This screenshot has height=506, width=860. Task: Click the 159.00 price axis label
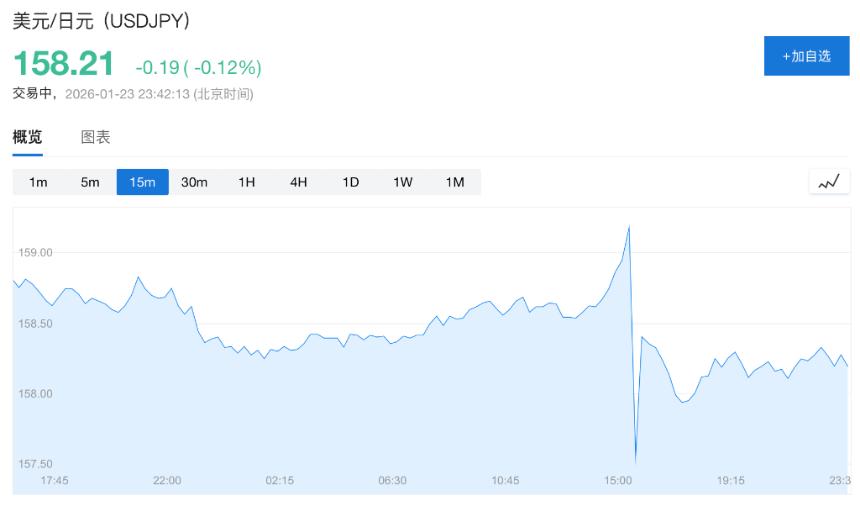[35, 253]
